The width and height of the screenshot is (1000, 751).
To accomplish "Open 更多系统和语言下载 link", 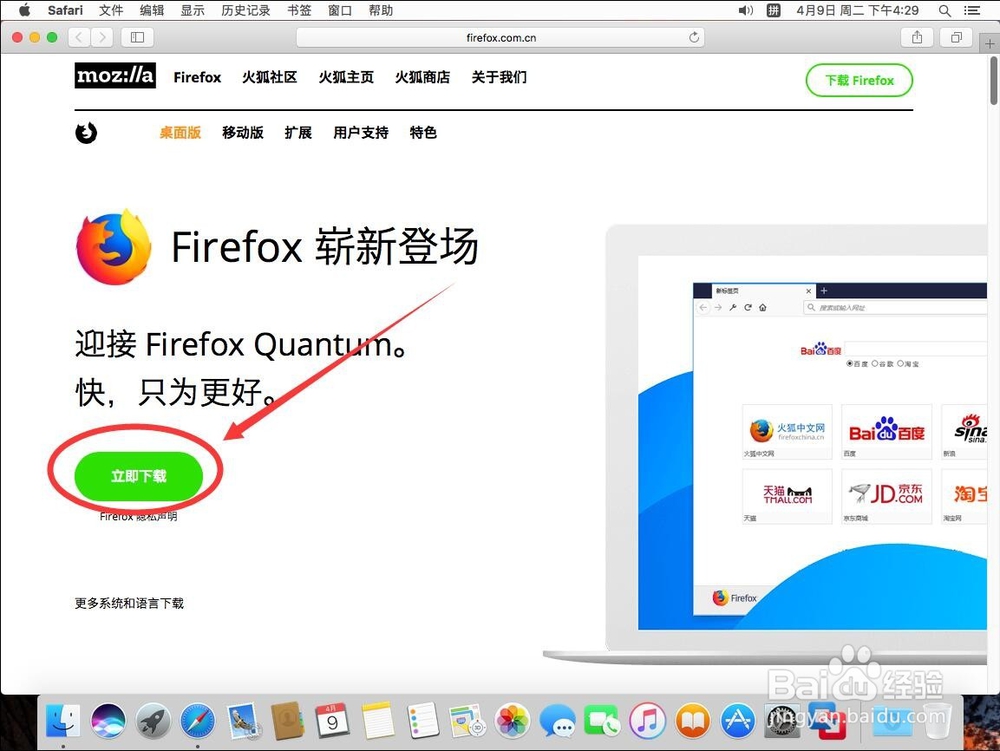I will coord(129,603).
